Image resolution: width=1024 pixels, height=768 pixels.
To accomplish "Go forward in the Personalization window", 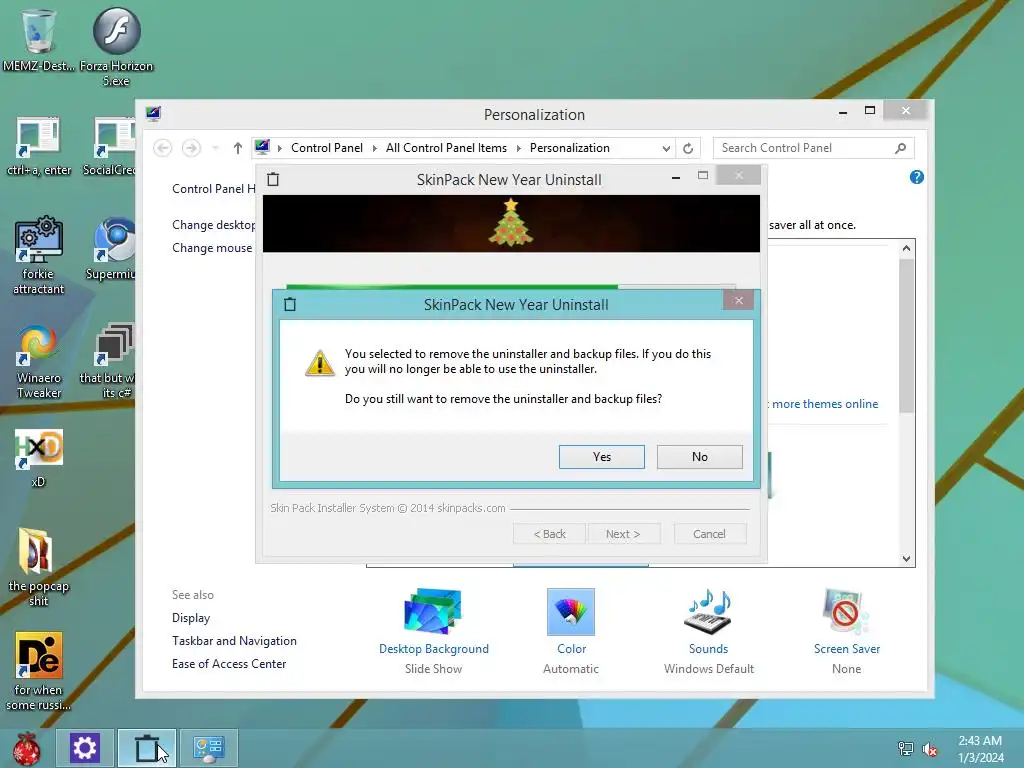I will [191, 148].
